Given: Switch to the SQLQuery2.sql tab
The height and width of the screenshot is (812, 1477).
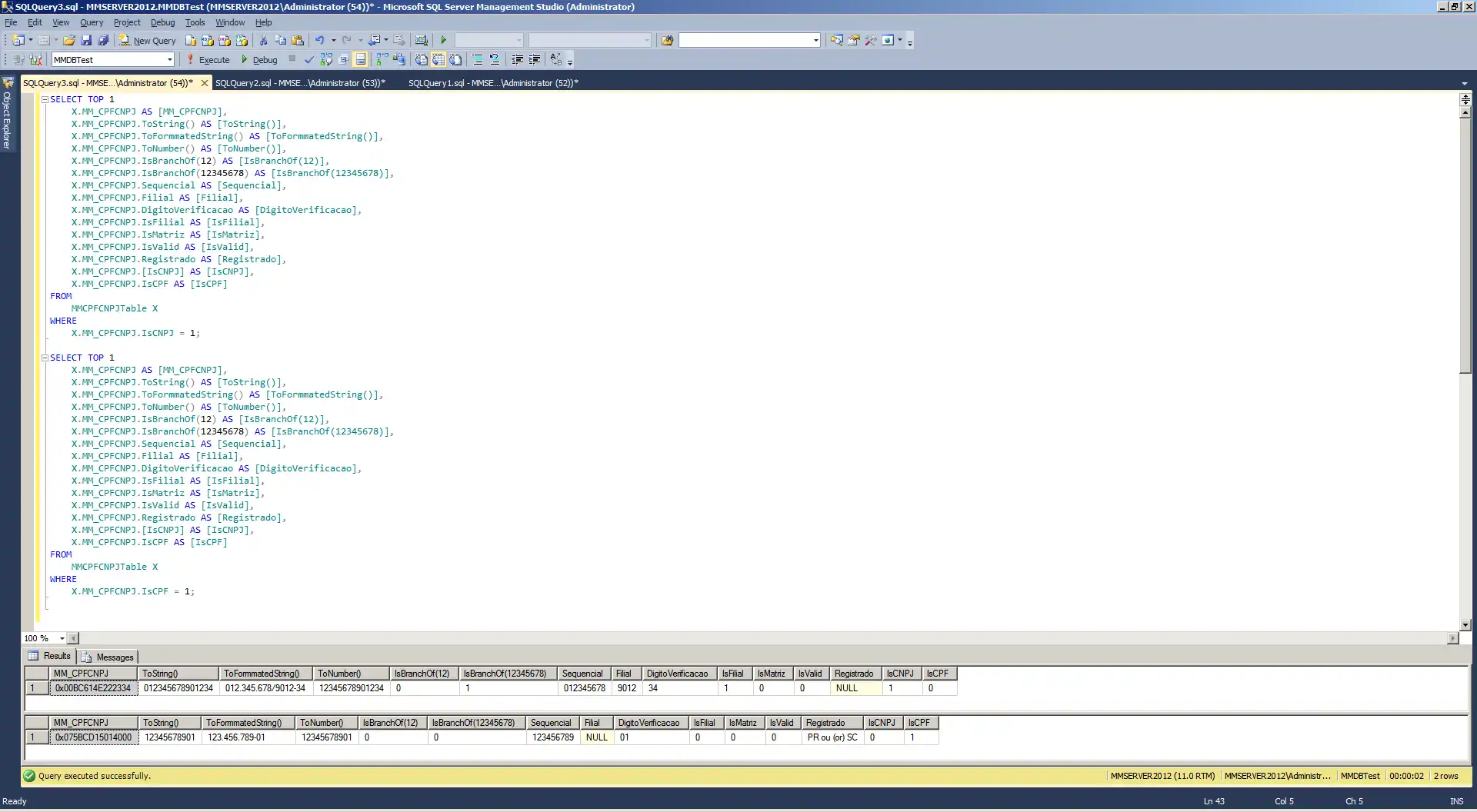Looking at the screenshot, I should pyautogui.click(x=300, y=83).
